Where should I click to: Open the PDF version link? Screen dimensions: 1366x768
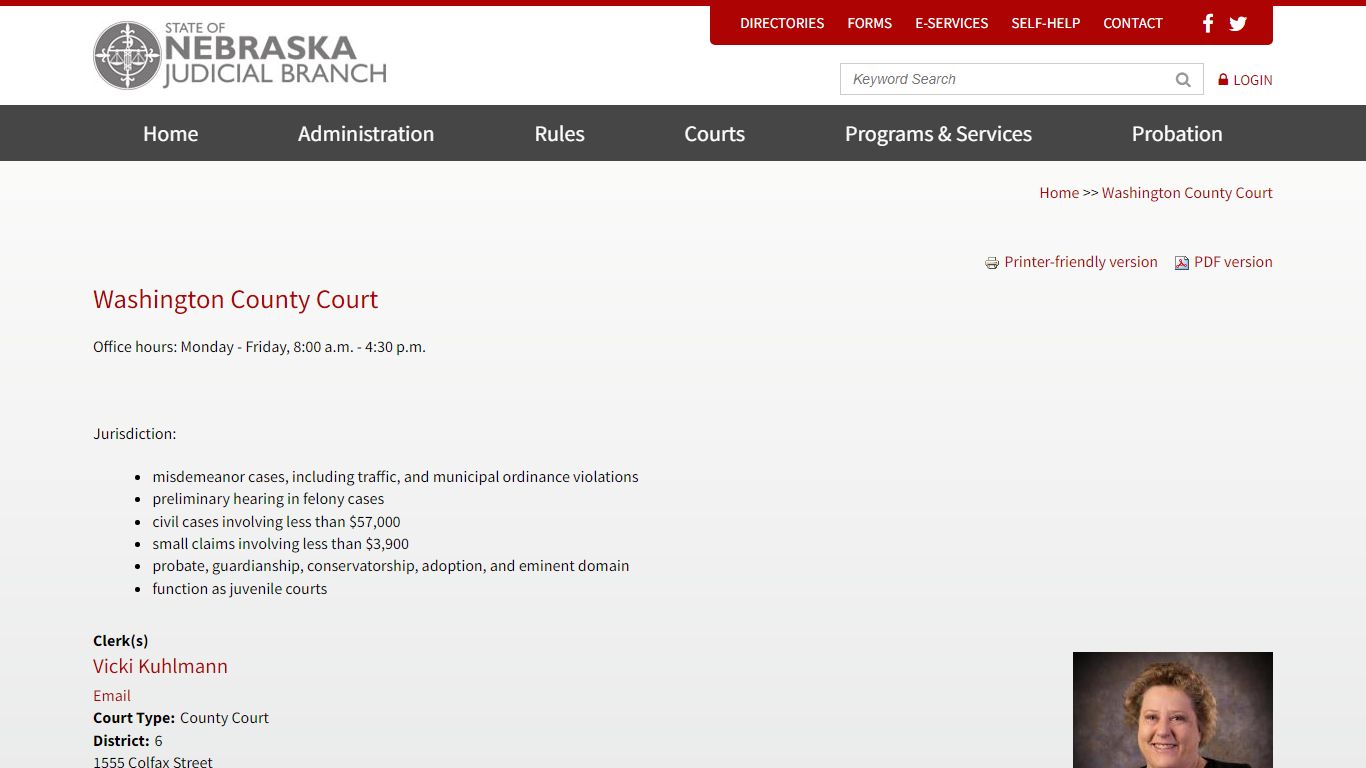(1233, 262)
